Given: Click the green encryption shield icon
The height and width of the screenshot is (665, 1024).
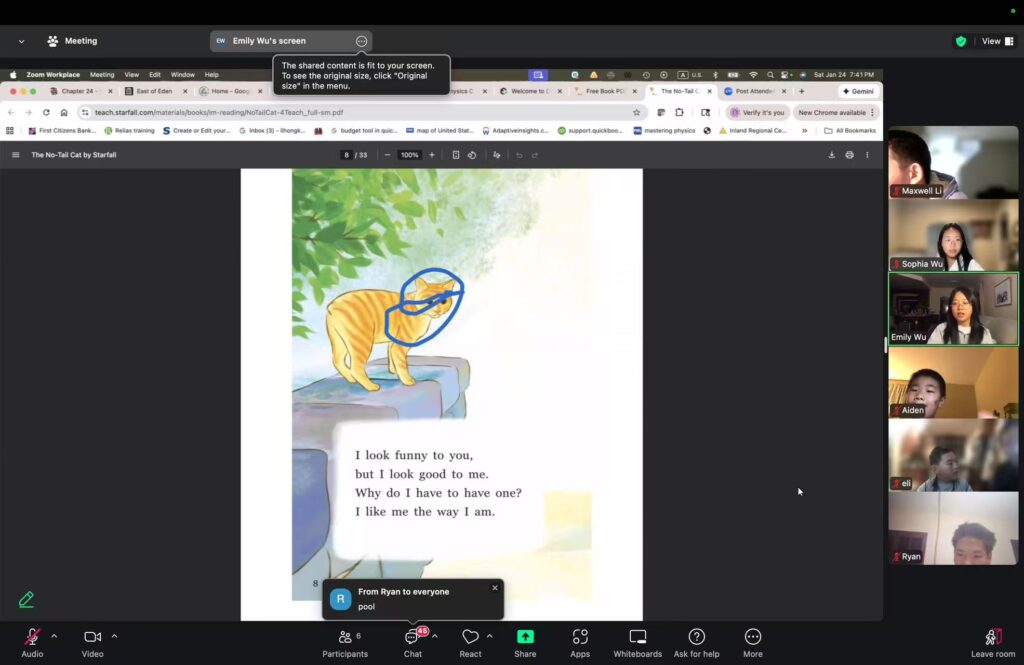Looking at the screenshot, I should pyautogui.click(x=961, y=41).
